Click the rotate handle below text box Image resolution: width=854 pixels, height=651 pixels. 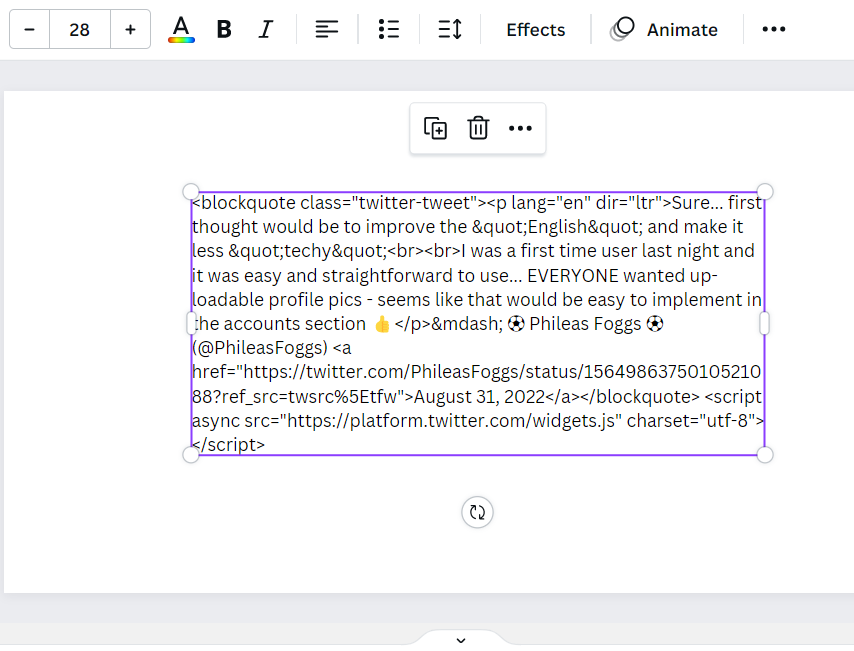click(477, 513)
